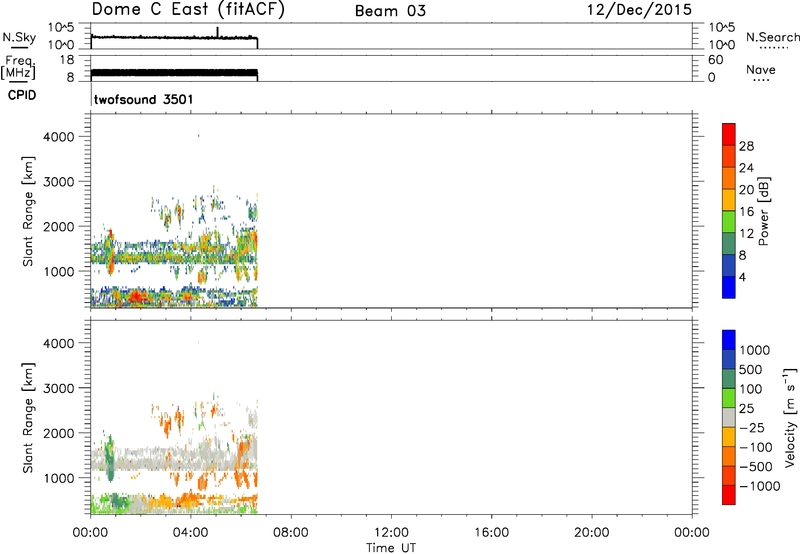Click the '3000' tick on Velocity panel
This screenshot has width=800, height=554.
click(59, 388)
